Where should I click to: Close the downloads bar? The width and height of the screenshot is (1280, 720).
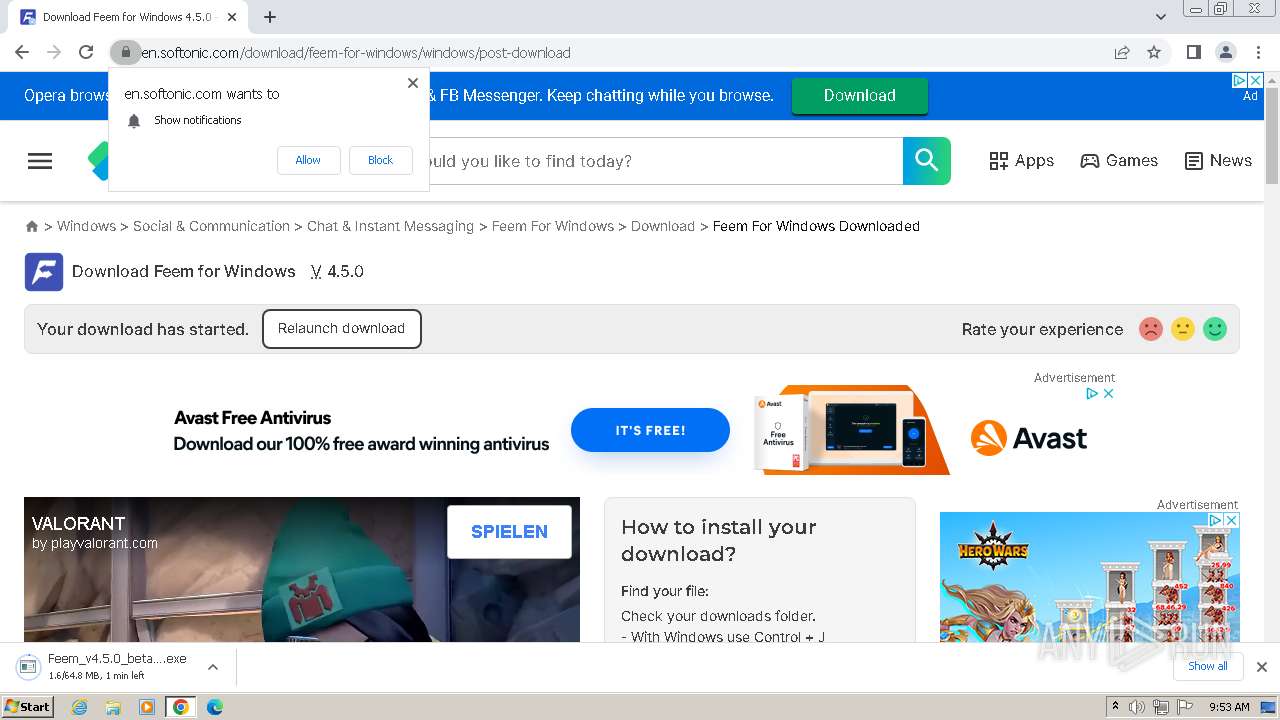click(1262, 667)
